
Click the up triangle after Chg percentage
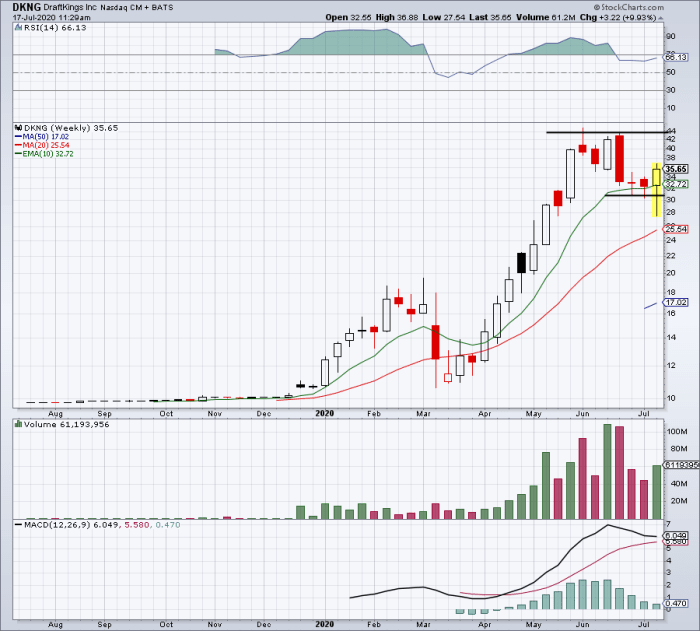point(661,18)
